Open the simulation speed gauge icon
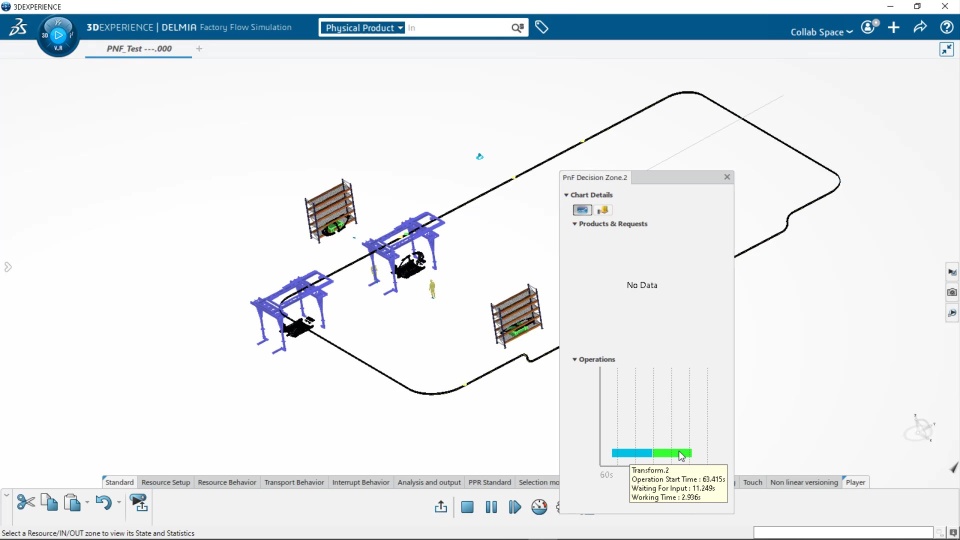Viewport: 960px width, 540px height. tap(539, 507)
